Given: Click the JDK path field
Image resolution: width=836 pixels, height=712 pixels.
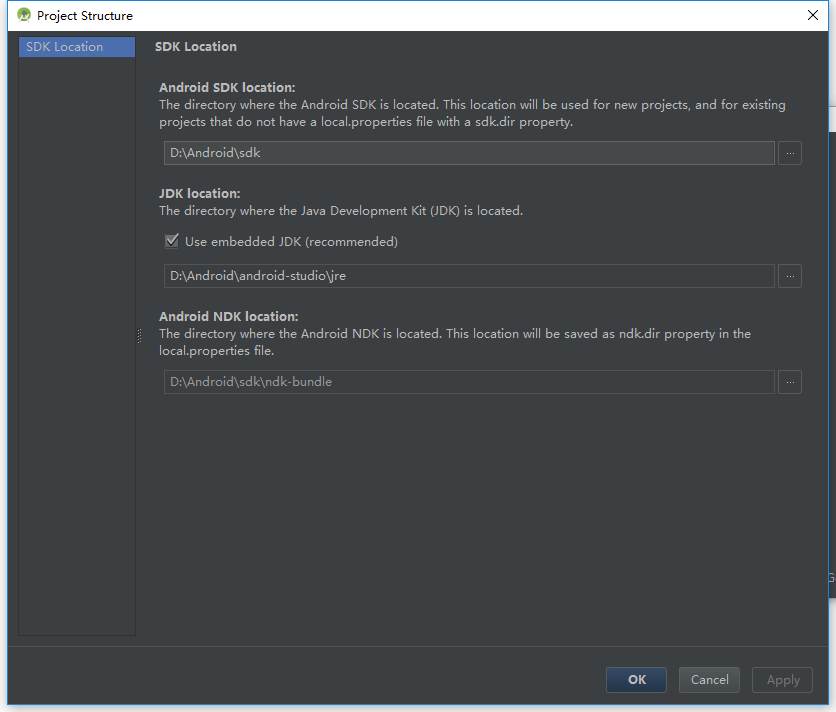Looking at the screenshot, I should (469, 276).
